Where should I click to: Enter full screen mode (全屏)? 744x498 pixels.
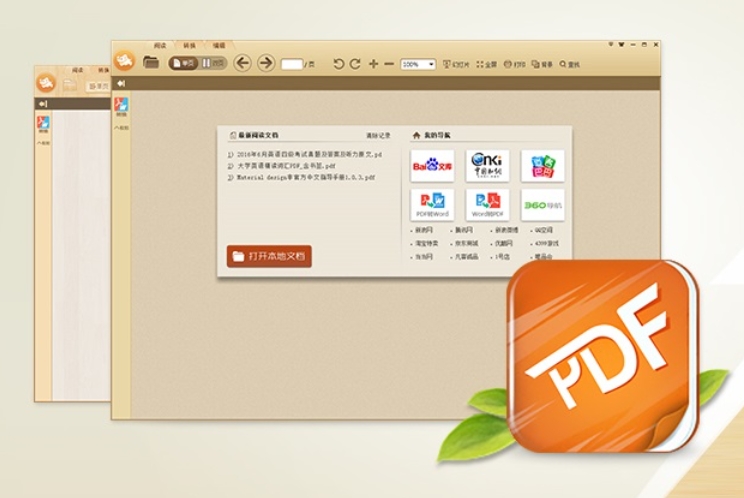tap(486, 64)
